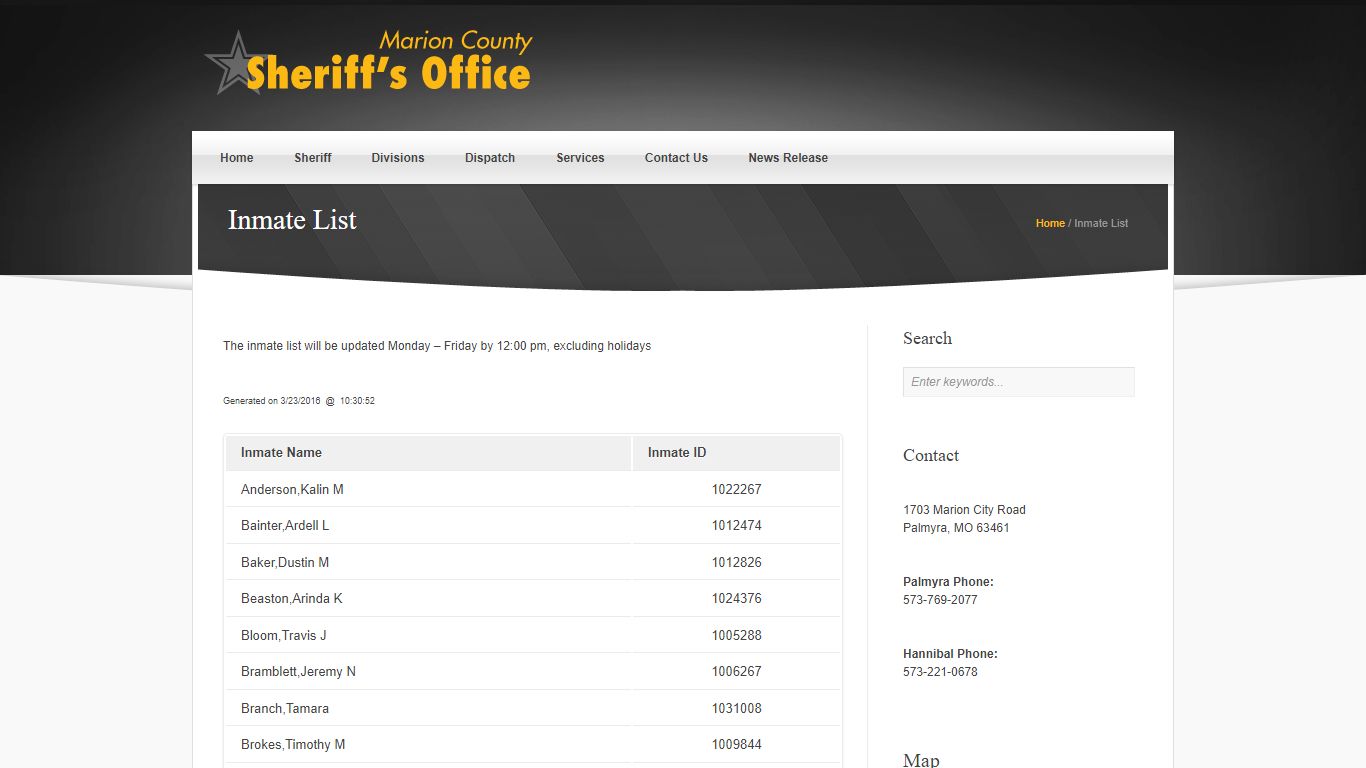Image resolution: width=1366 pixels, height=768 pixels.
Task: Select the Brokes,Timothy M name
Action: coord(293,745)
